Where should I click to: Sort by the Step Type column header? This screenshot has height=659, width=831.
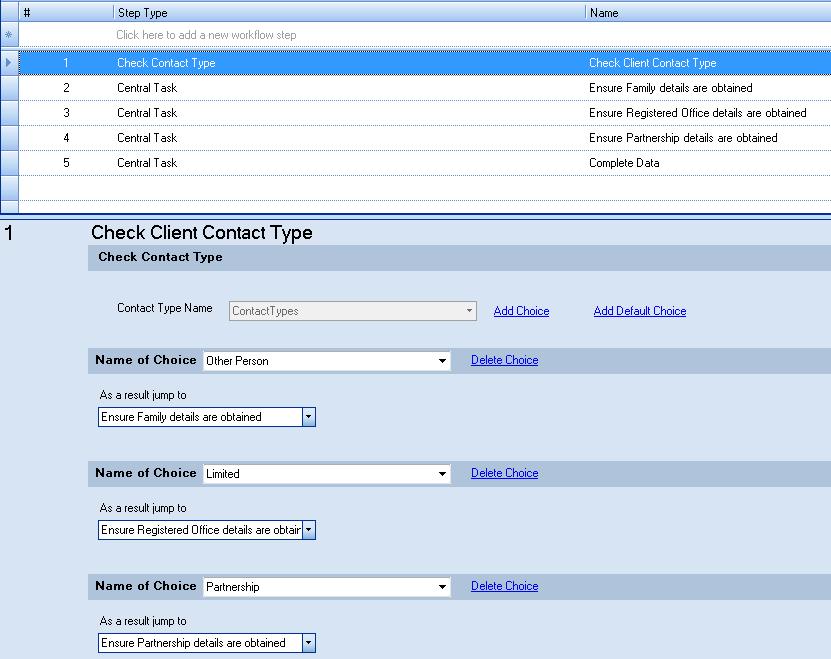(350, 12)
